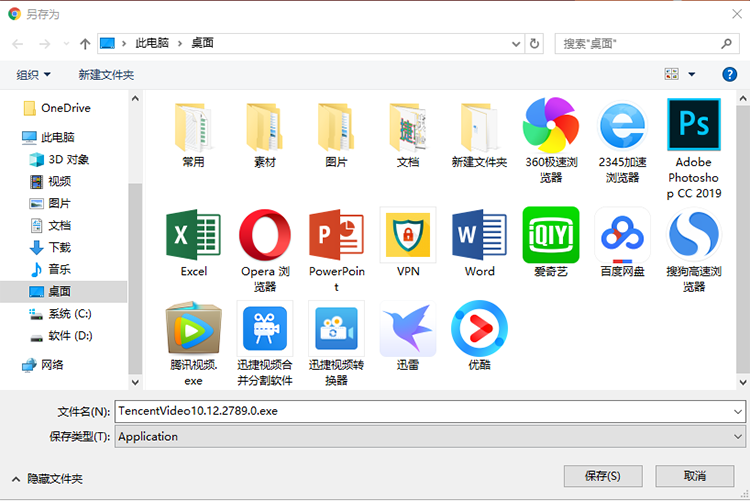Expand breadcrumb arrow before 此电脑
The height and width of the screenshot is (501, 750).
tap(124, 44)
